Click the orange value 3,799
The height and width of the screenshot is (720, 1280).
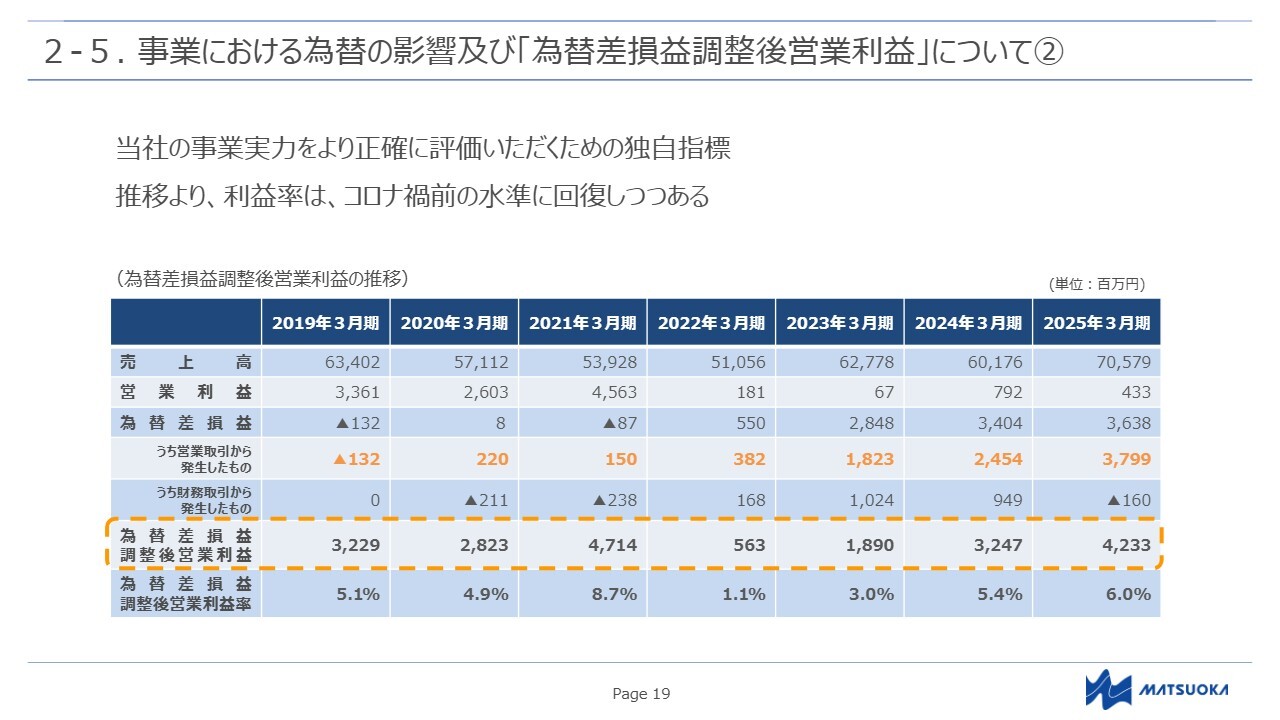tap(1126, 459)
